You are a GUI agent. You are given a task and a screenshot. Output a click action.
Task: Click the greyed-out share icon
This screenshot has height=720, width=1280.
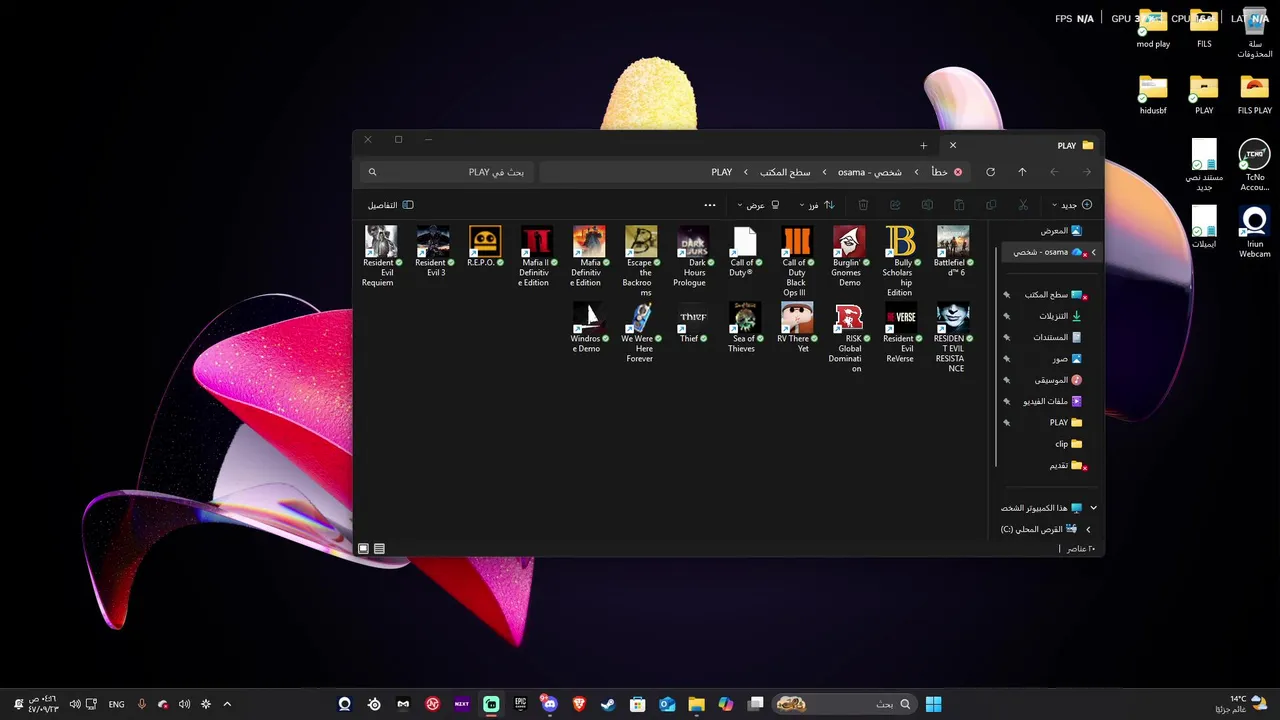point(895,205)
